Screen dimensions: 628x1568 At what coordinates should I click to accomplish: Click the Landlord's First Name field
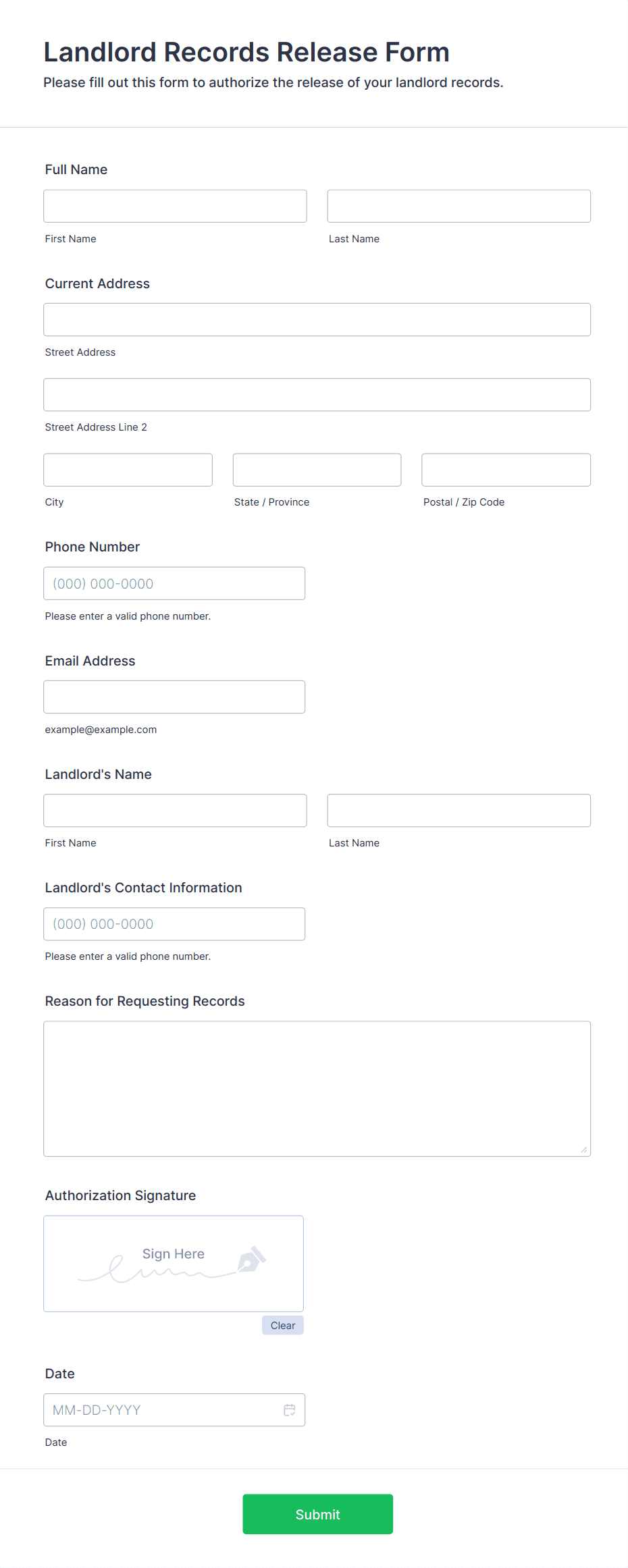pyautogui.click(x=174, y=810)
